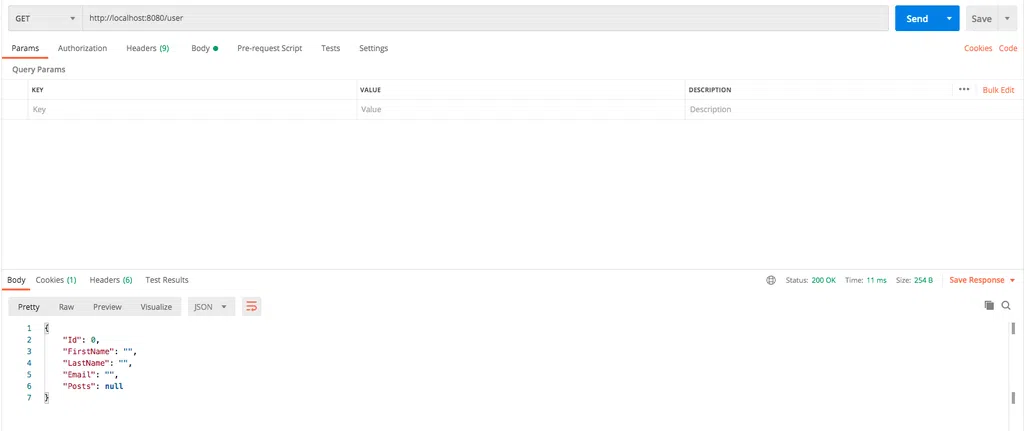Screen dimensions: 1024x431
Task: Click the Value input in Query Params
Action: coord(520,110)
